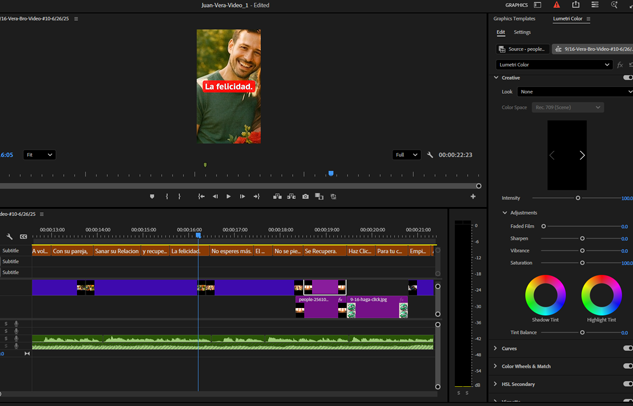Image resolution: width=633 pixels, height=406 pixels.
Task: Open the Fit zoom level dropdown
Action: pyautogui.click(x=39, y=155)
